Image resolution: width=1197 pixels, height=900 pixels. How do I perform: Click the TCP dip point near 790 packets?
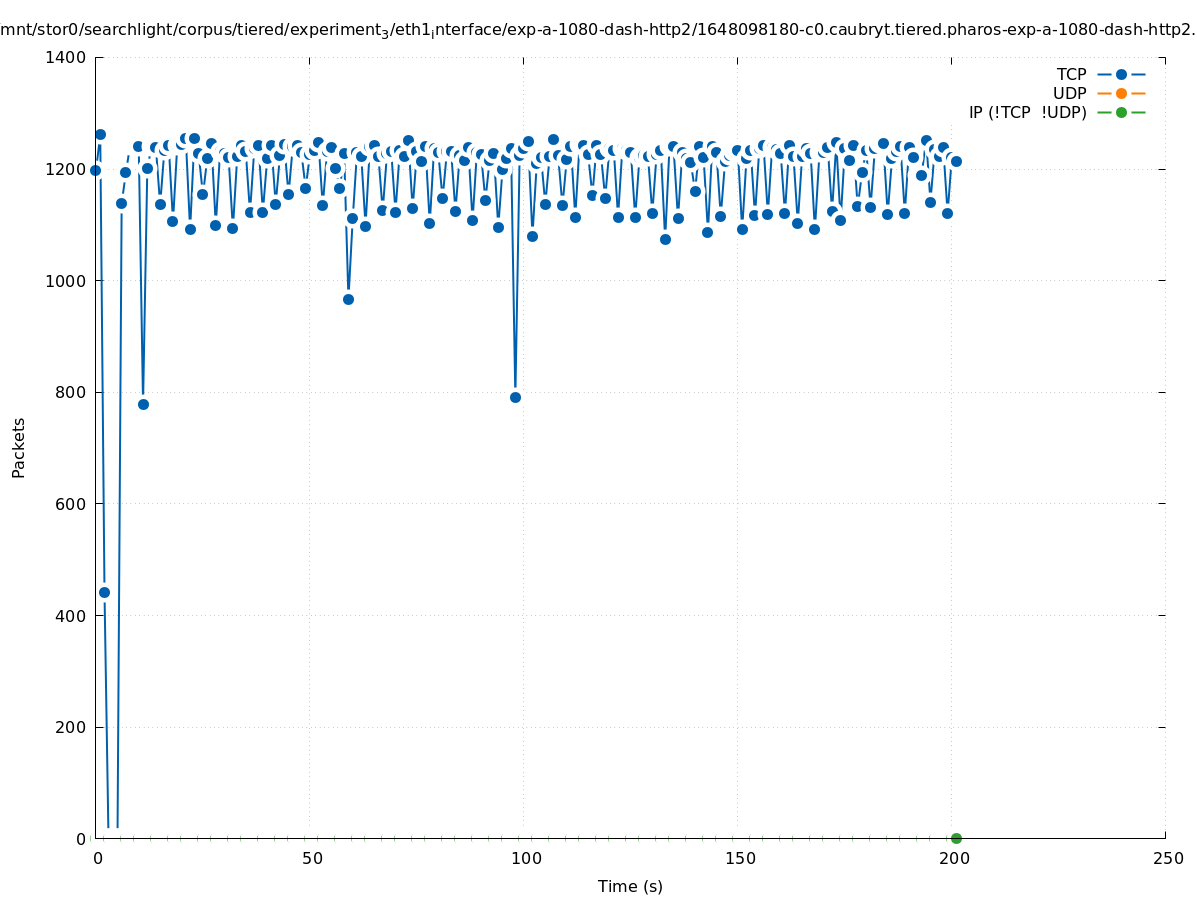tap(515, 397)
